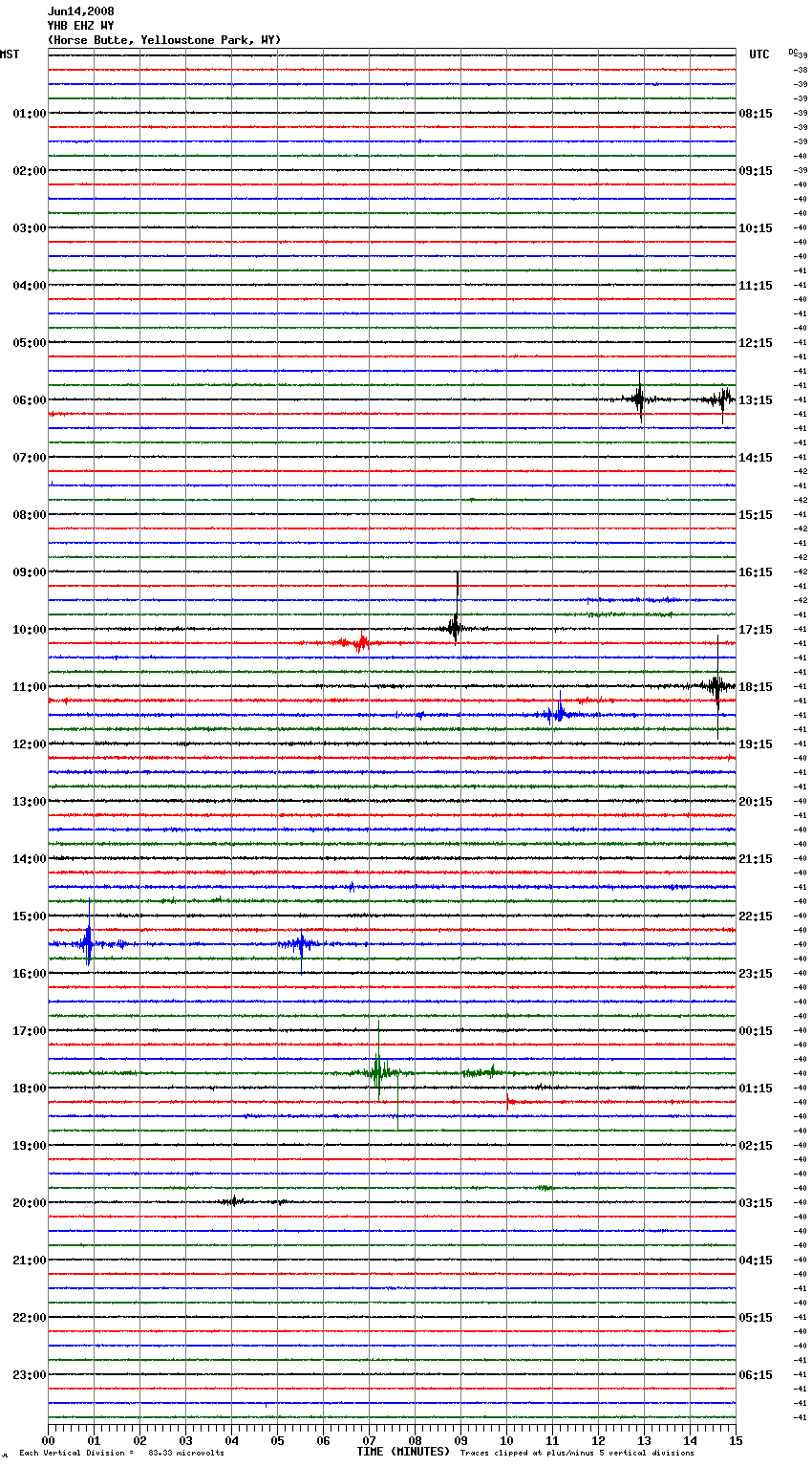Select the 17:00 MST time label

30,1031
